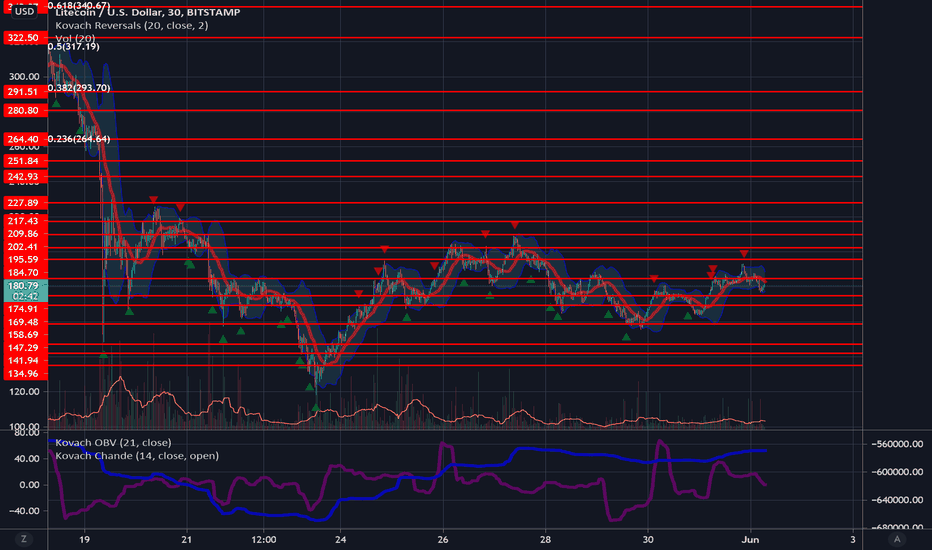Click the 300.00 price axis value
This screenshot has width=932, height=550.
[25, 77]
